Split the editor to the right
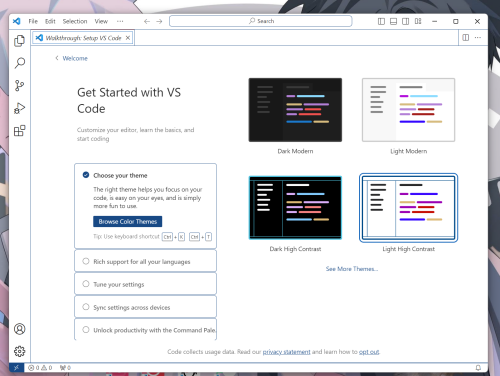Image resolution: width=500 pixels, height=376 pixels. coord(466,37)
